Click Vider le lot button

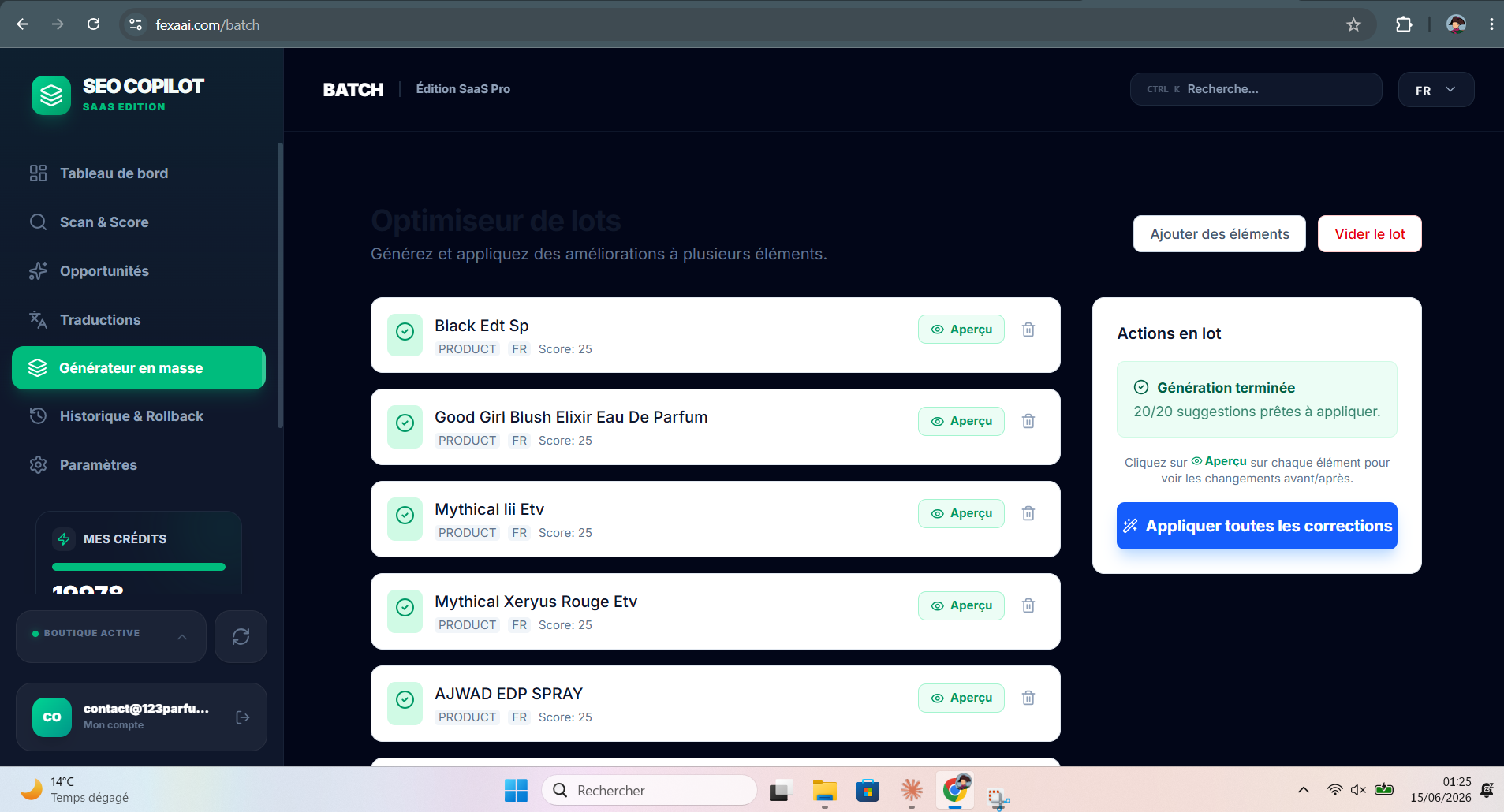point(1369,234)
